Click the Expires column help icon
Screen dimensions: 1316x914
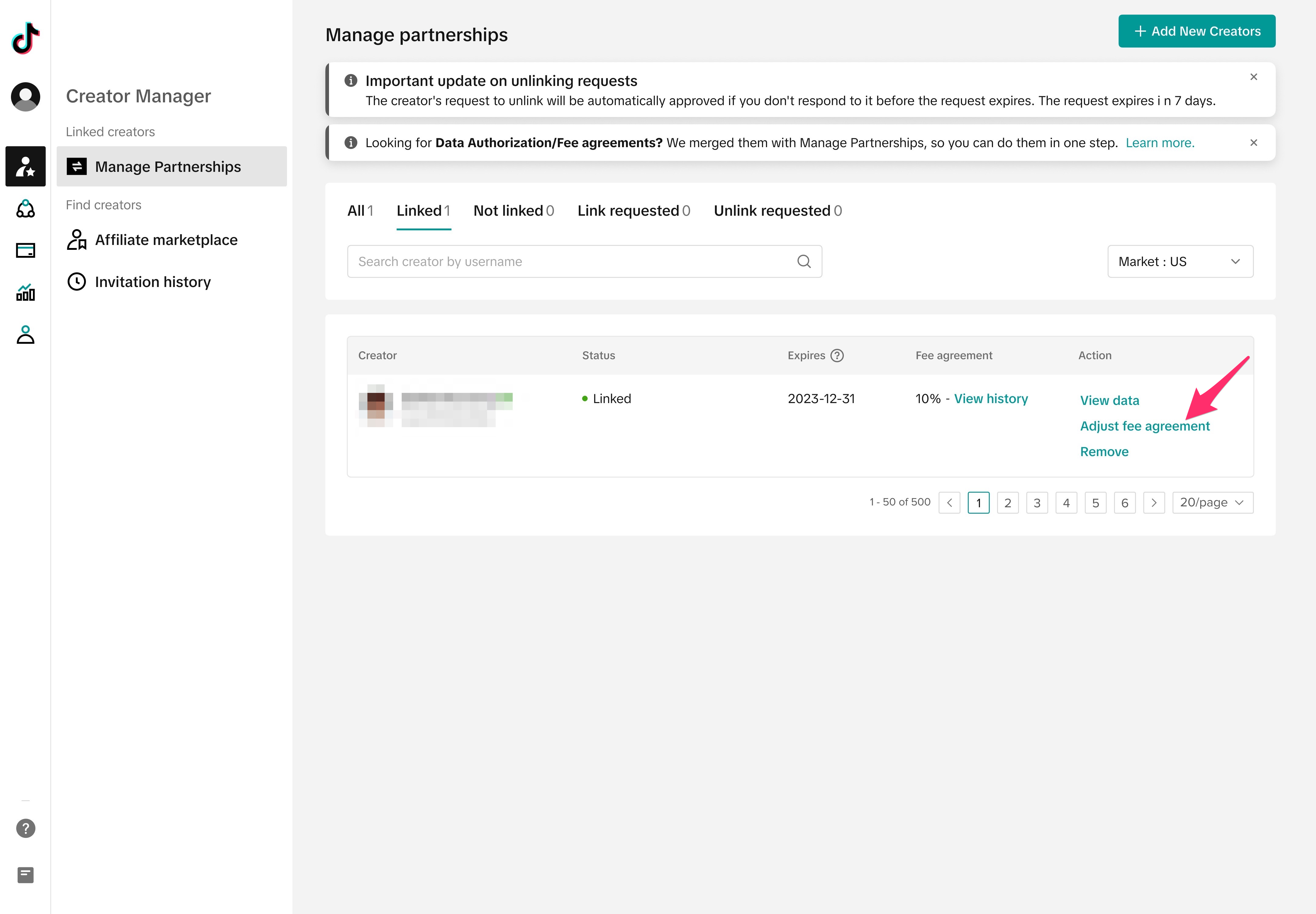(837, 356)
